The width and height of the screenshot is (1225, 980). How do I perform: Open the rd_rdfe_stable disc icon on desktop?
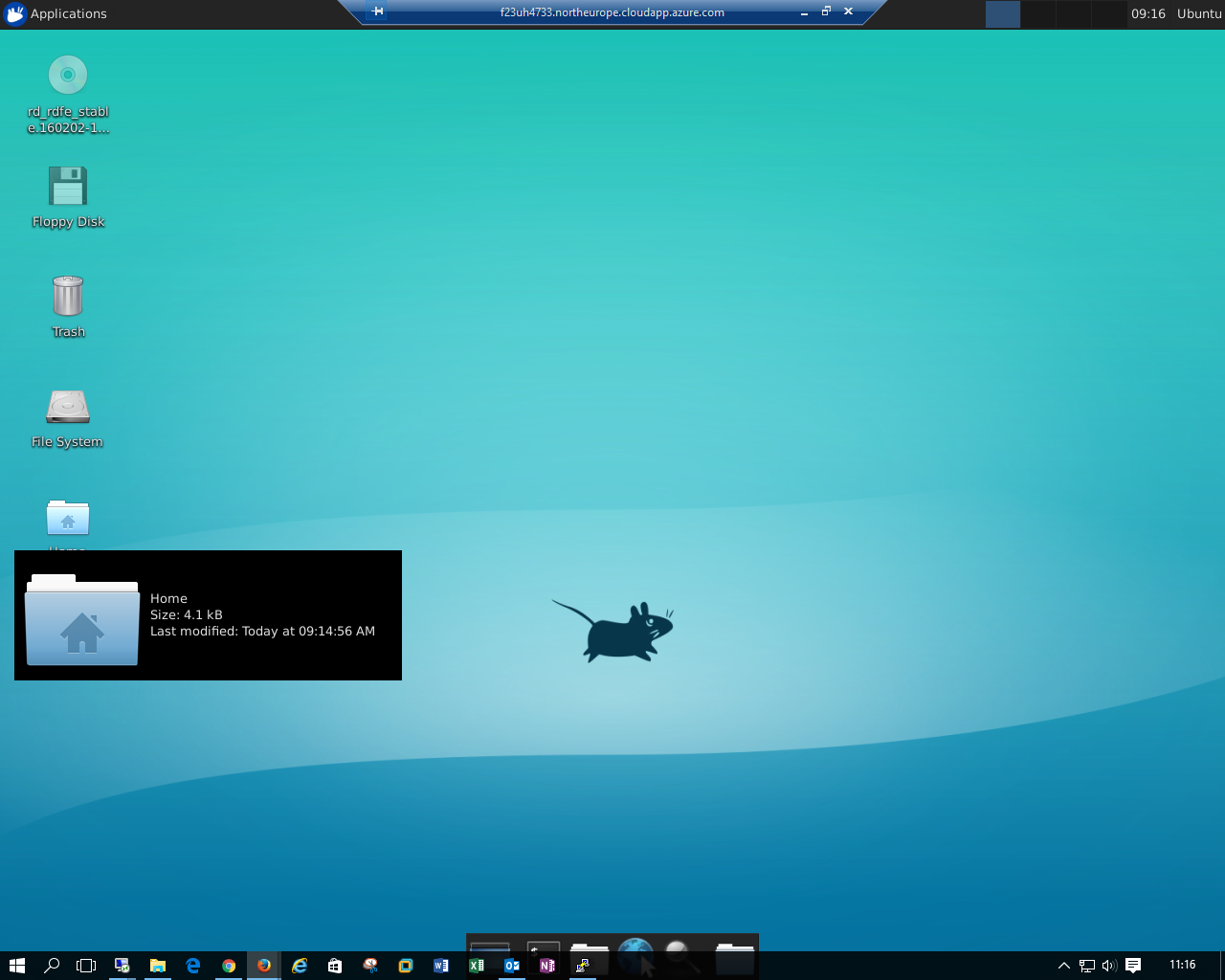click(68, 75)
